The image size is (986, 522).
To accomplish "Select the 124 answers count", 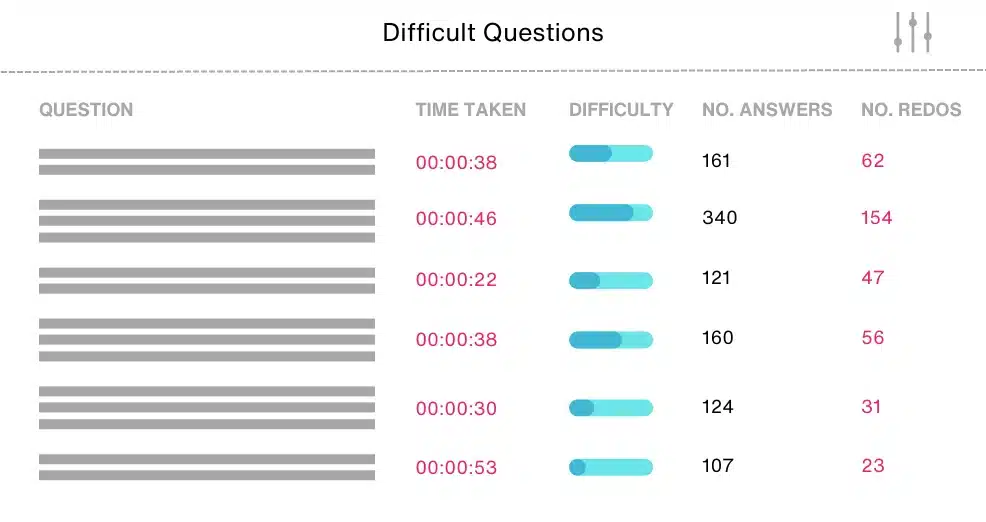I will [717, 406].
